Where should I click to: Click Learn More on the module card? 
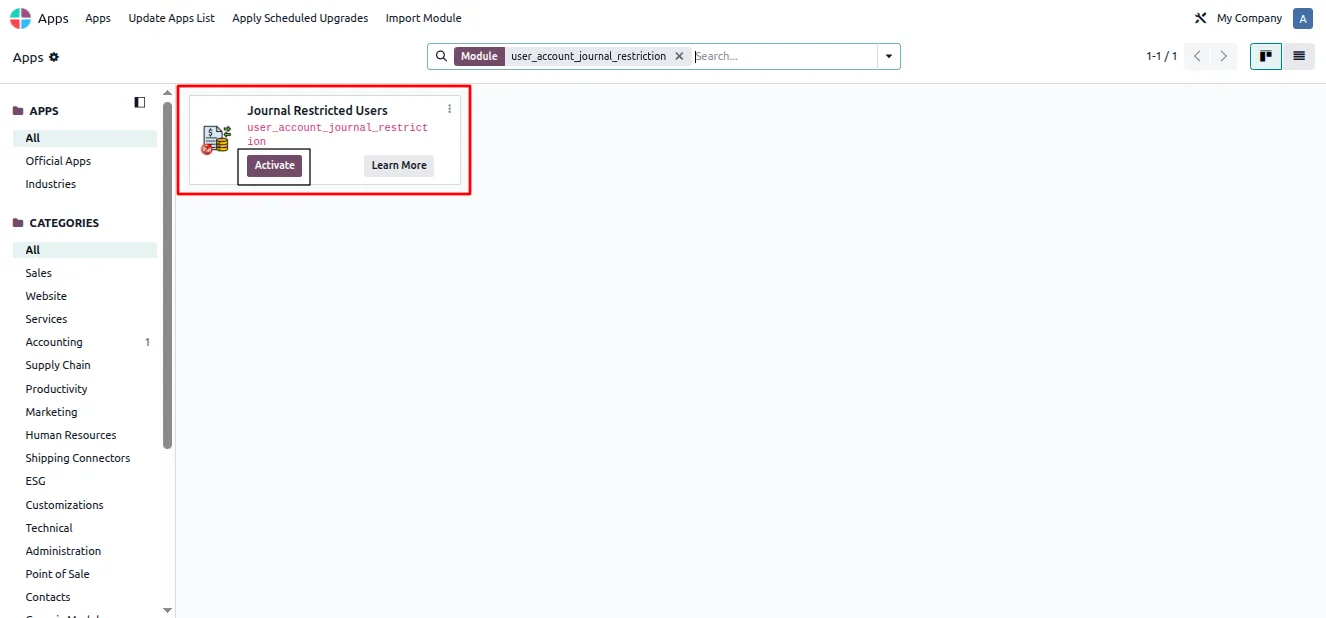[399, 165]
